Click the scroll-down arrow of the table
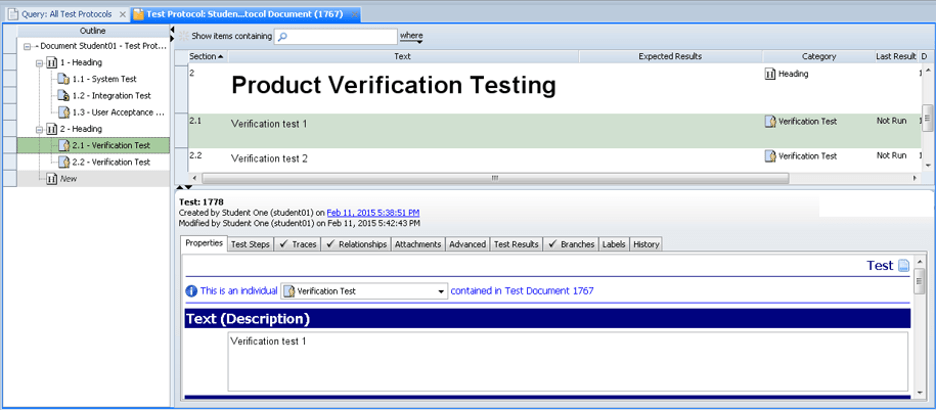This screenshot has height=410, width=936. click(927, 165)
